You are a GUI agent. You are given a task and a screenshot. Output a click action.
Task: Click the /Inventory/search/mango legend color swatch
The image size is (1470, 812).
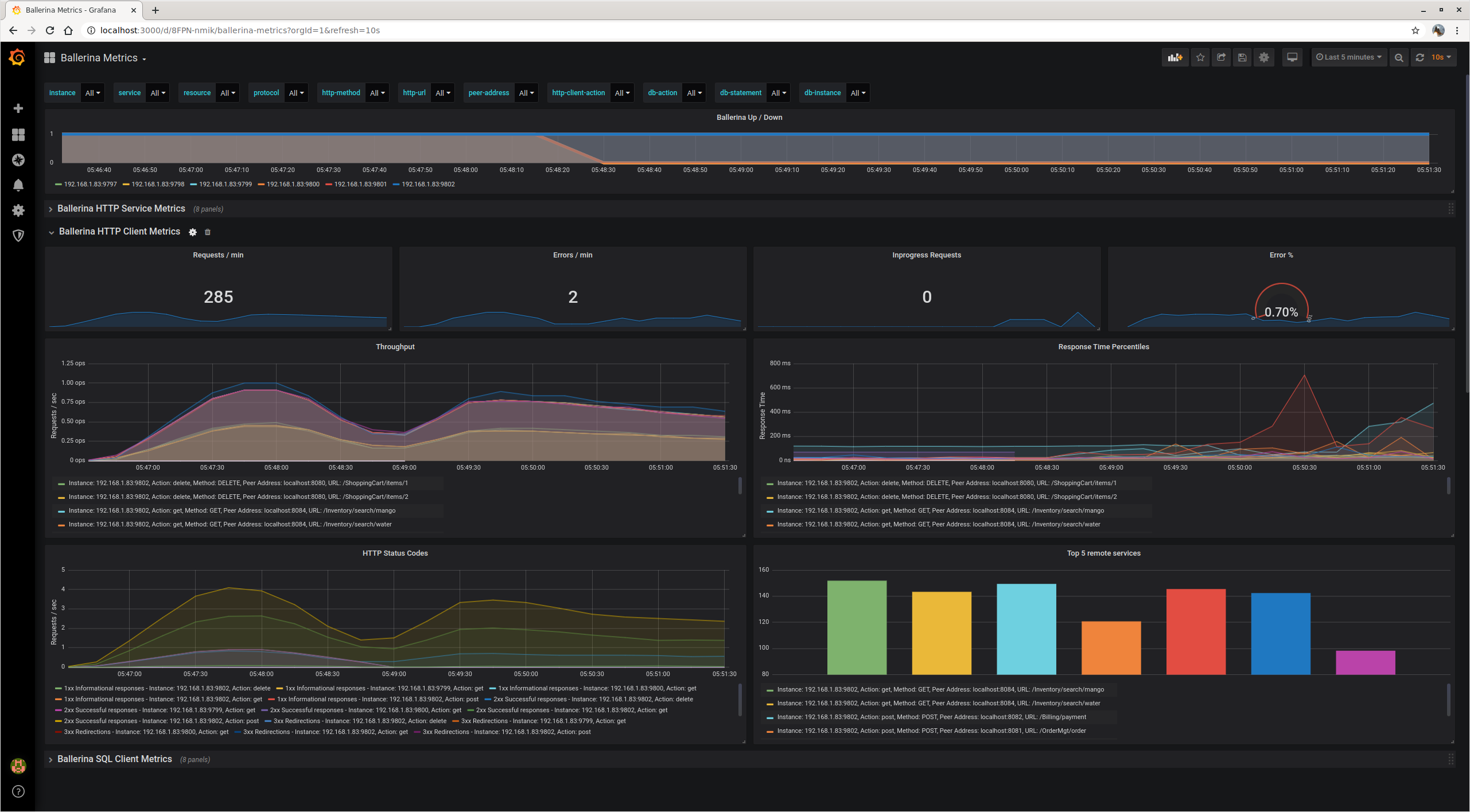coord(61,512)
